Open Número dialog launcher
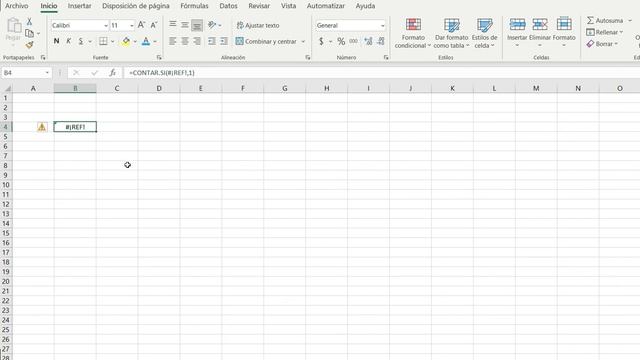The height and width of the screenshot is (360, 640). point(386,58)
